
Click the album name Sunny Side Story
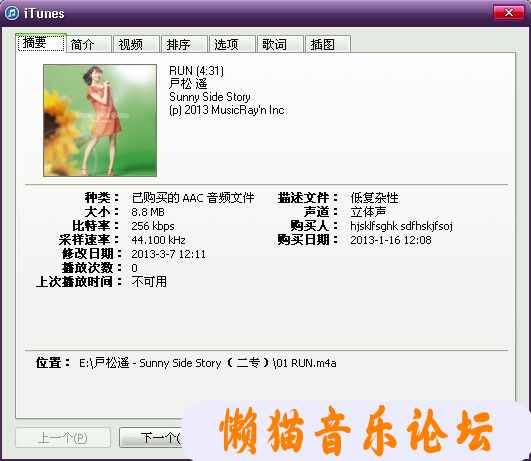(x=210, y=97)
